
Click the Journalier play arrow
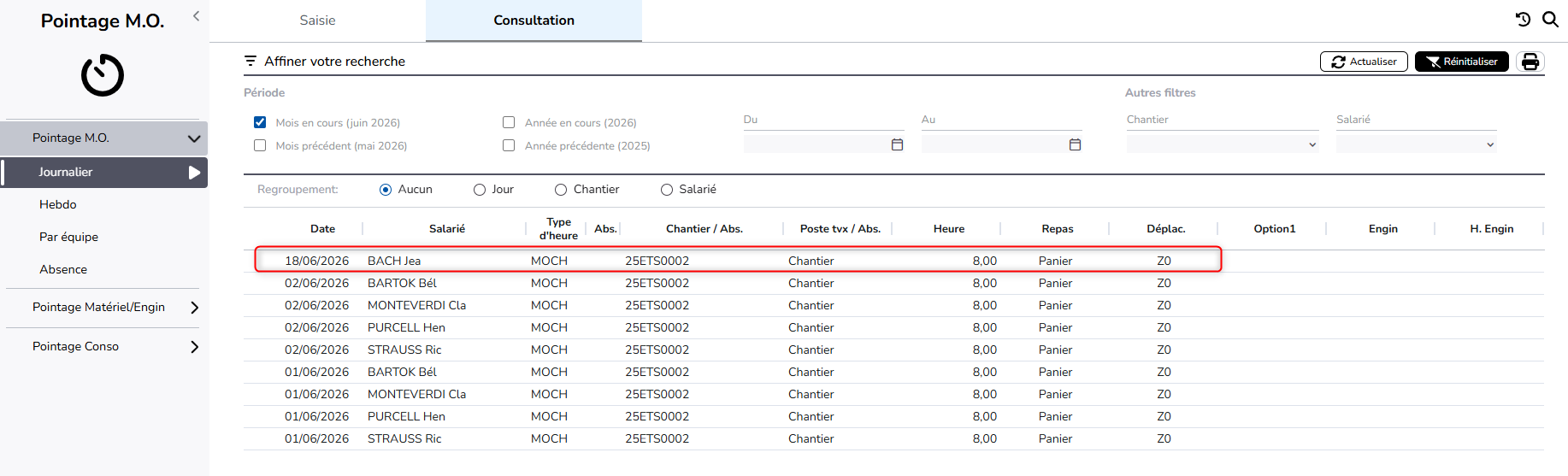click(194, 173)
